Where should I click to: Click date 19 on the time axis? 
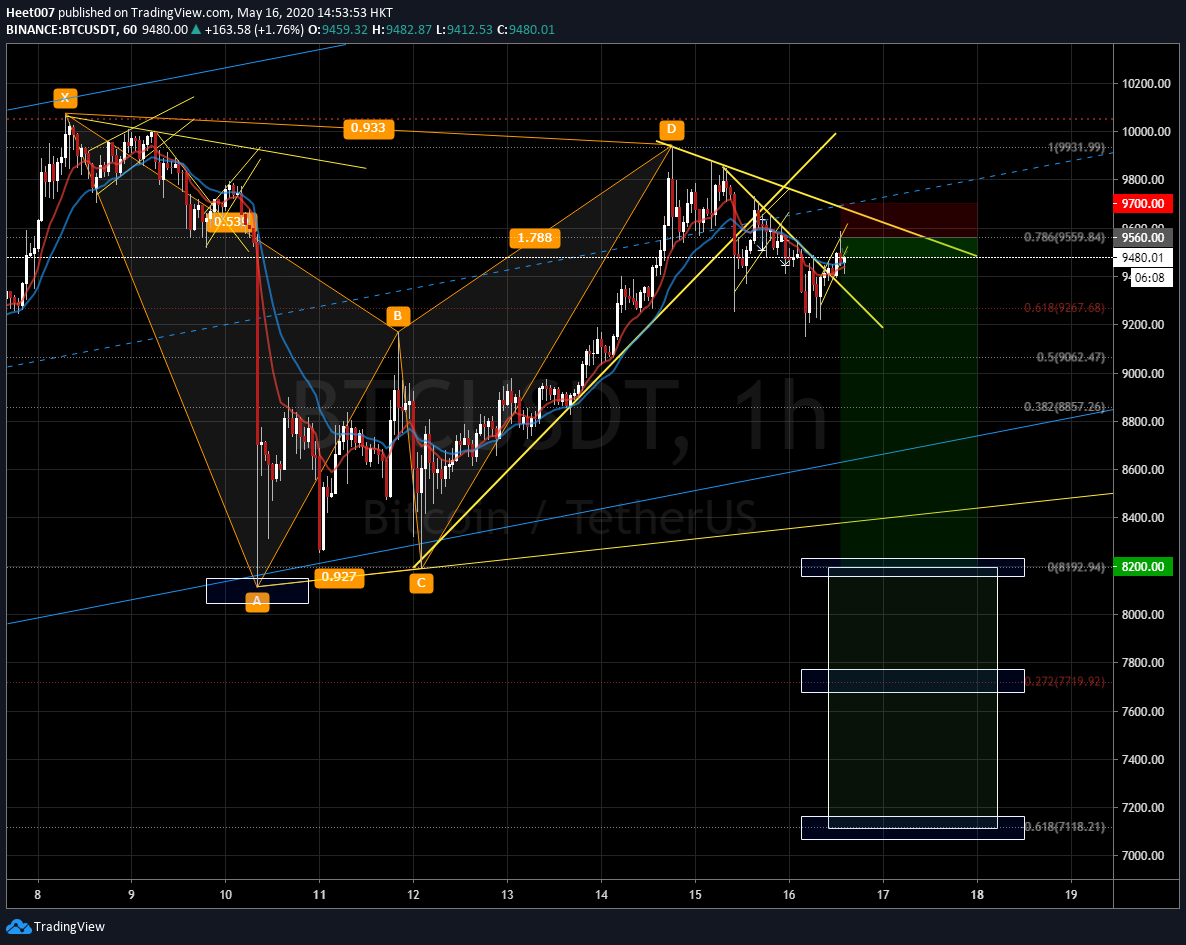click(1071, 895)
